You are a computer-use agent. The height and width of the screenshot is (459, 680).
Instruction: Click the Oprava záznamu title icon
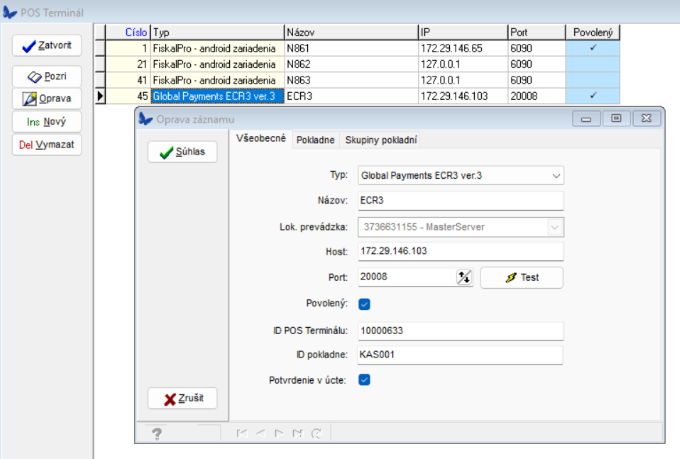point(146,119)
